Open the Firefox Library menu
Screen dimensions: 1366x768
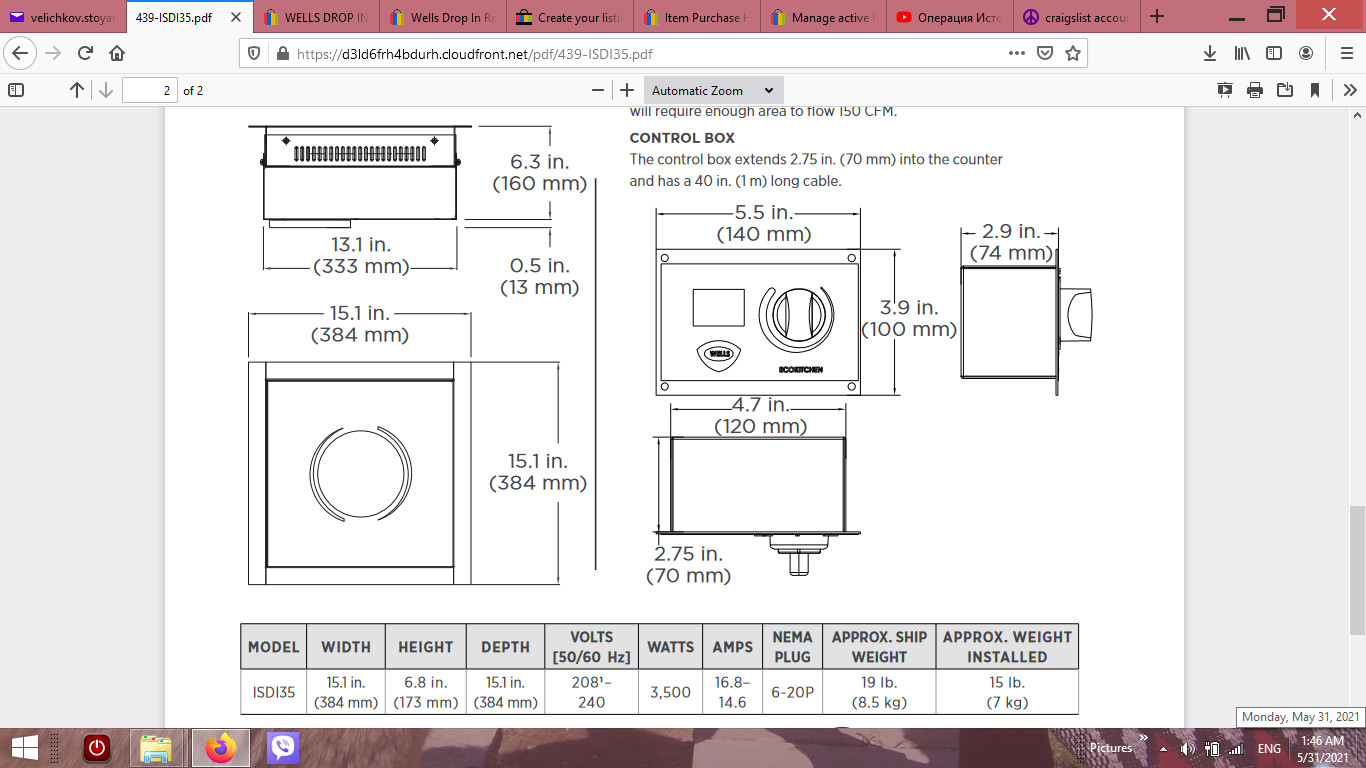[x=1242, y=53]
